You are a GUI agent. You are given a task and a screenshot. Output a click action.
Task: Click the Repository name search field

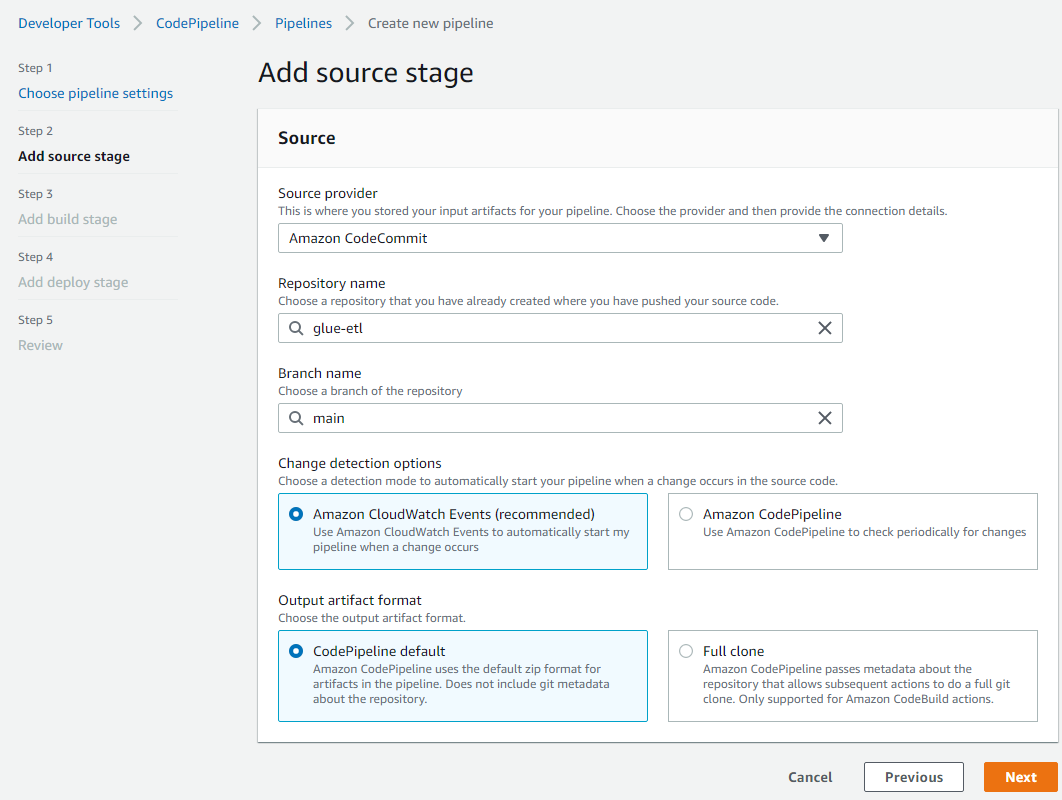pyautogui.click(x=560, y=329)
